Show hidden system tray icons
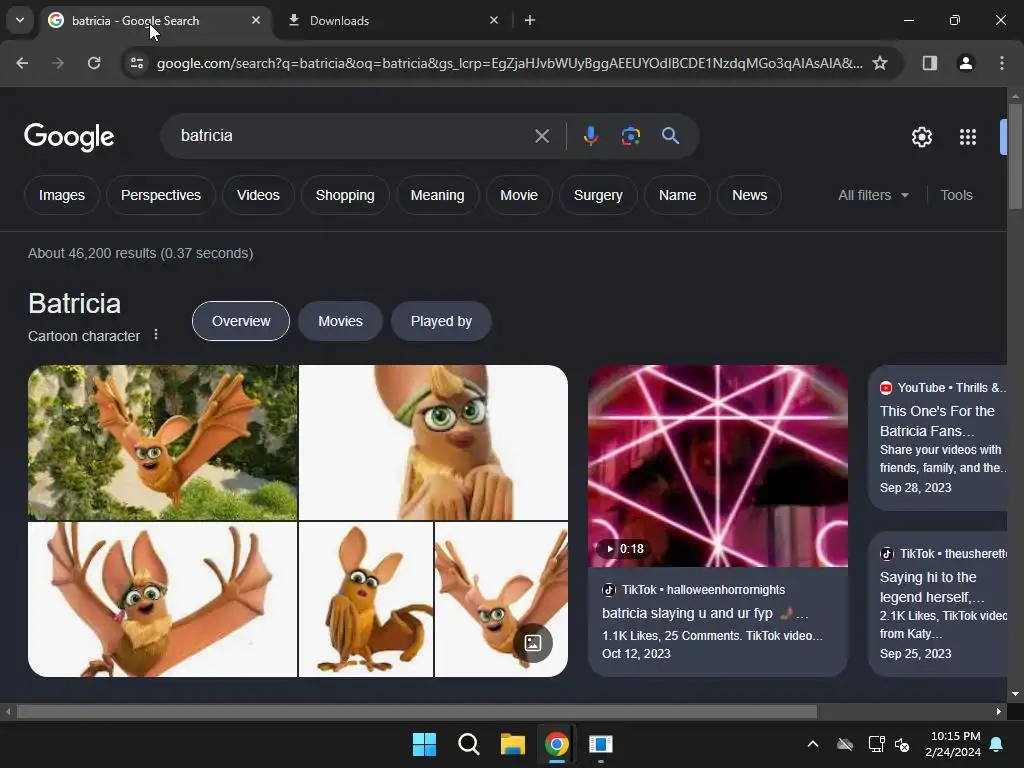The image size is (1024, 768). [x=812, y=744]
